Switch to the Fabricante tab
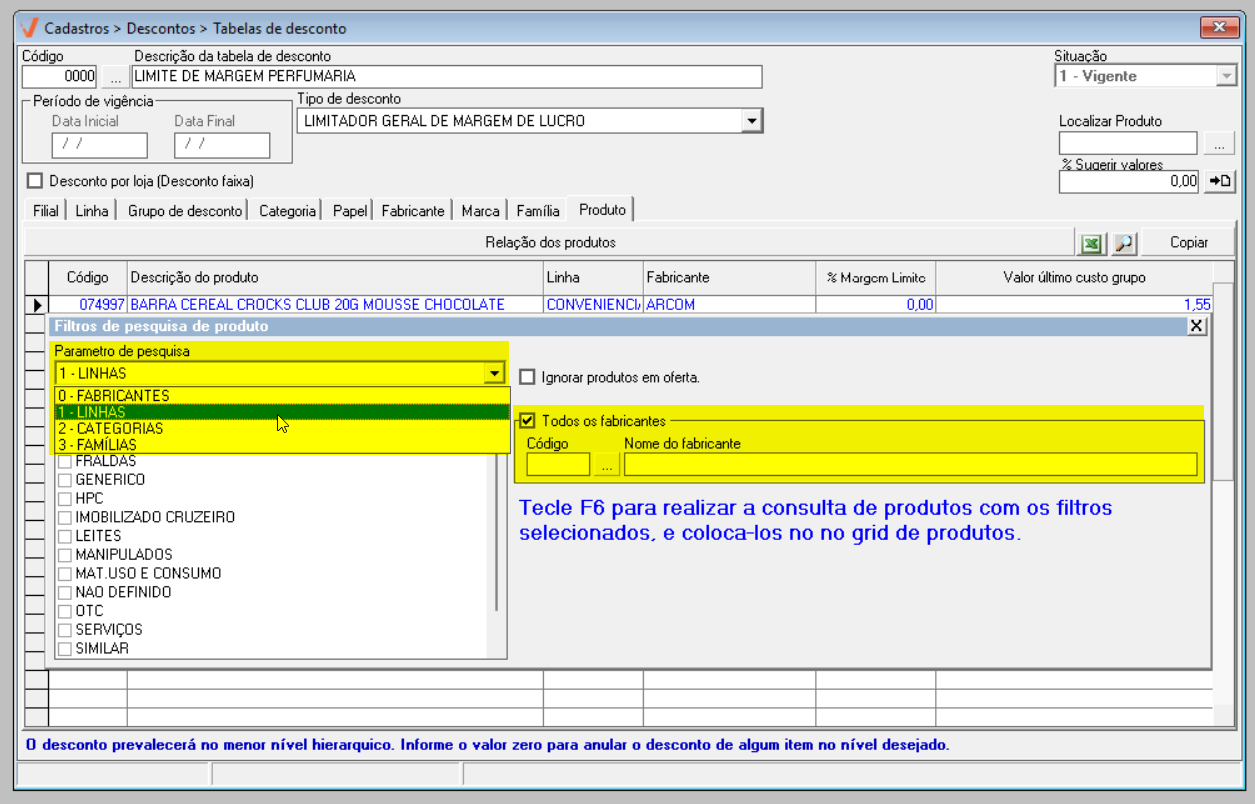This screenshot has width=1255, height=804. click(x=412, y=211)
